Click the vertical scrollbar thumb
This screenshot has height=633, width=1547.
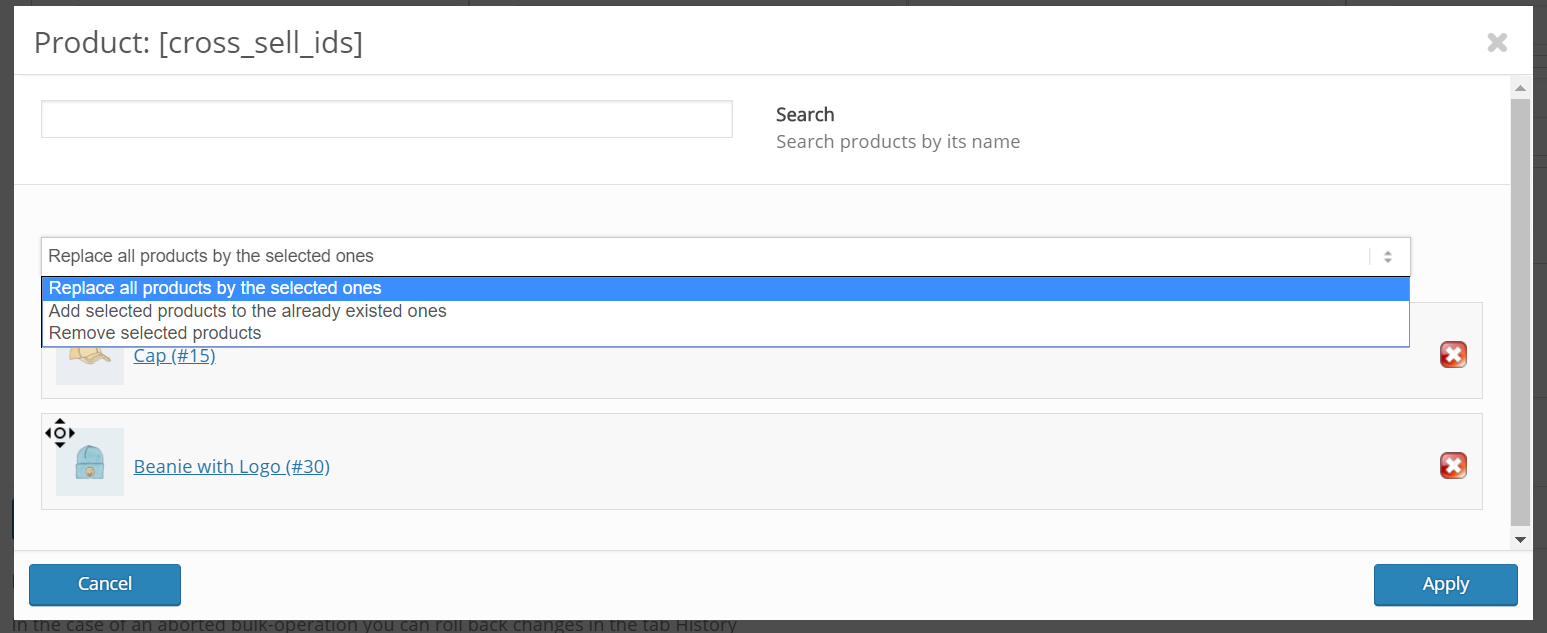point(1520,310)
